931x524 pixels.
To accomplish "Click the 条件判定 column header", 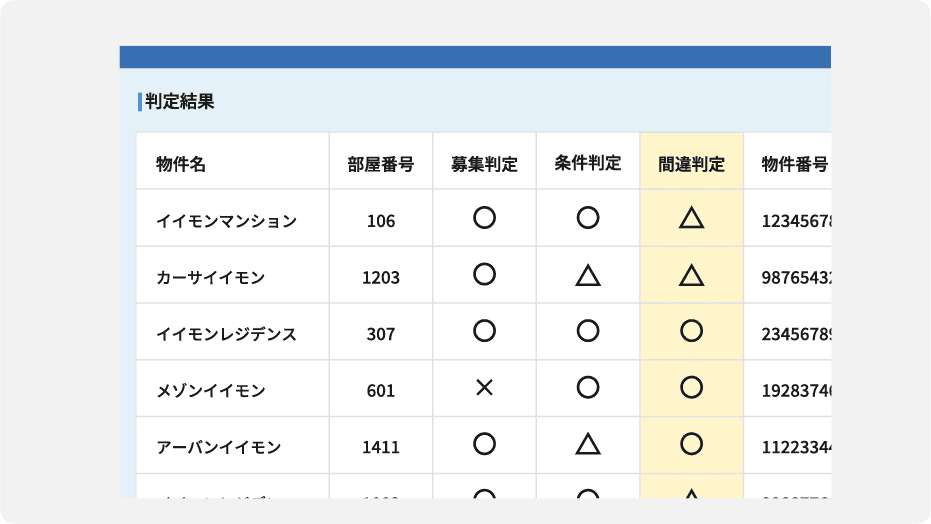I will coord(588,163).
